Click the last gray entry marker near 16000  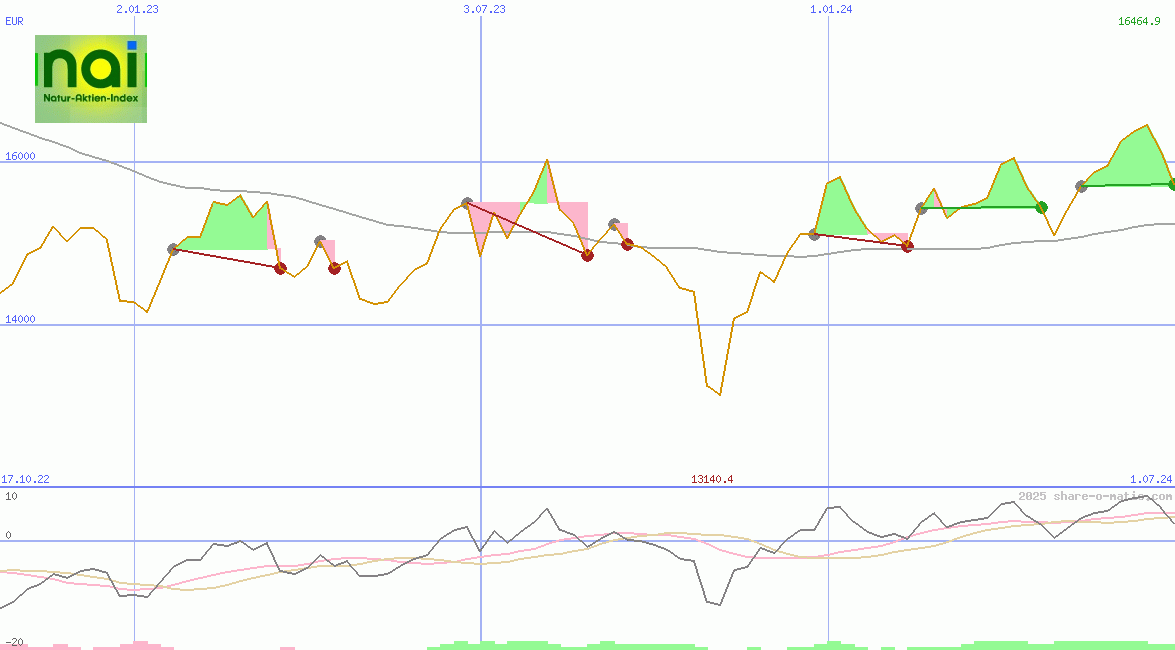tap(1081, 186)
